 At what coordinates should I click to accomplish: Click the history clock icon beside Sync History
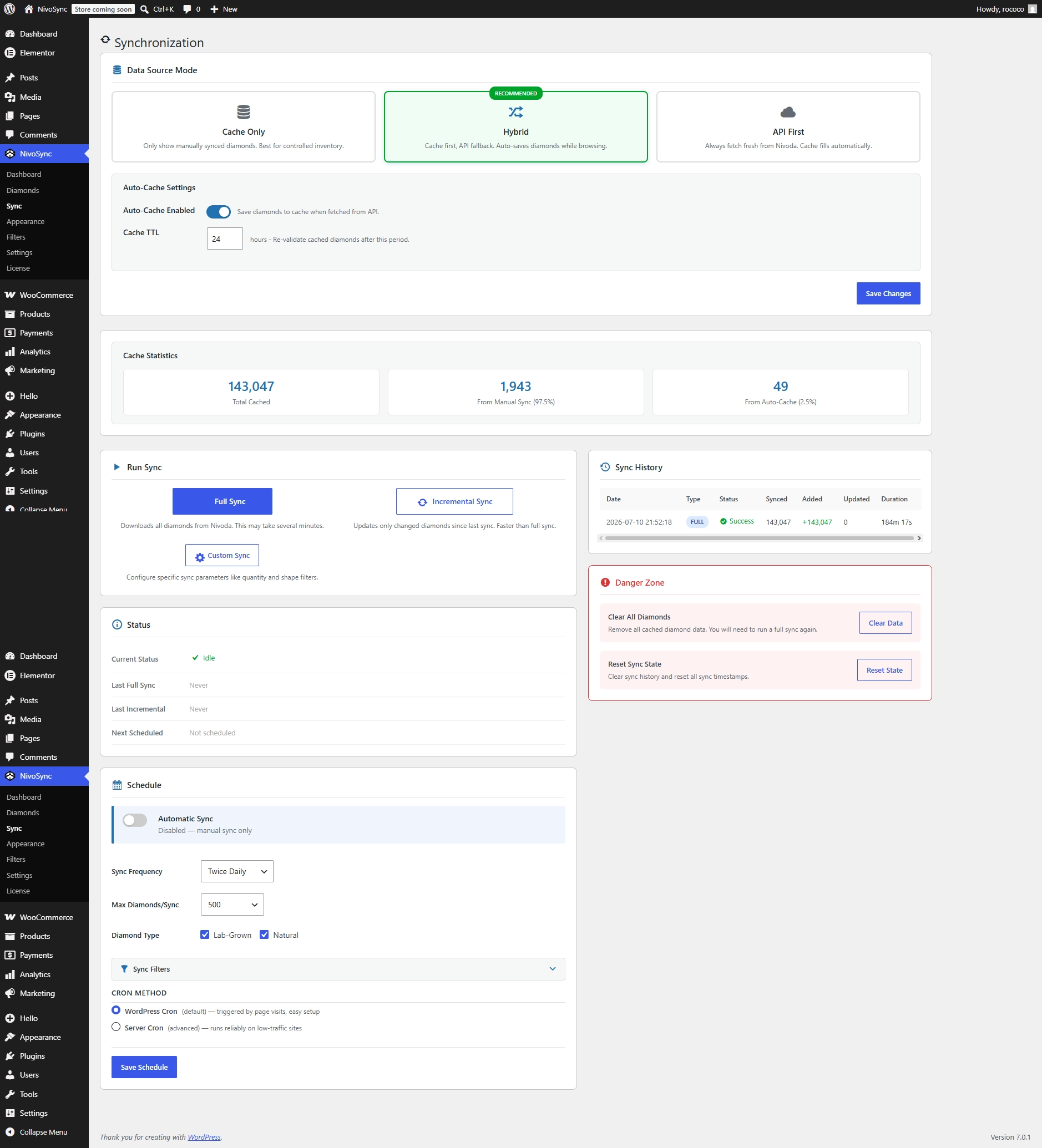605,467
